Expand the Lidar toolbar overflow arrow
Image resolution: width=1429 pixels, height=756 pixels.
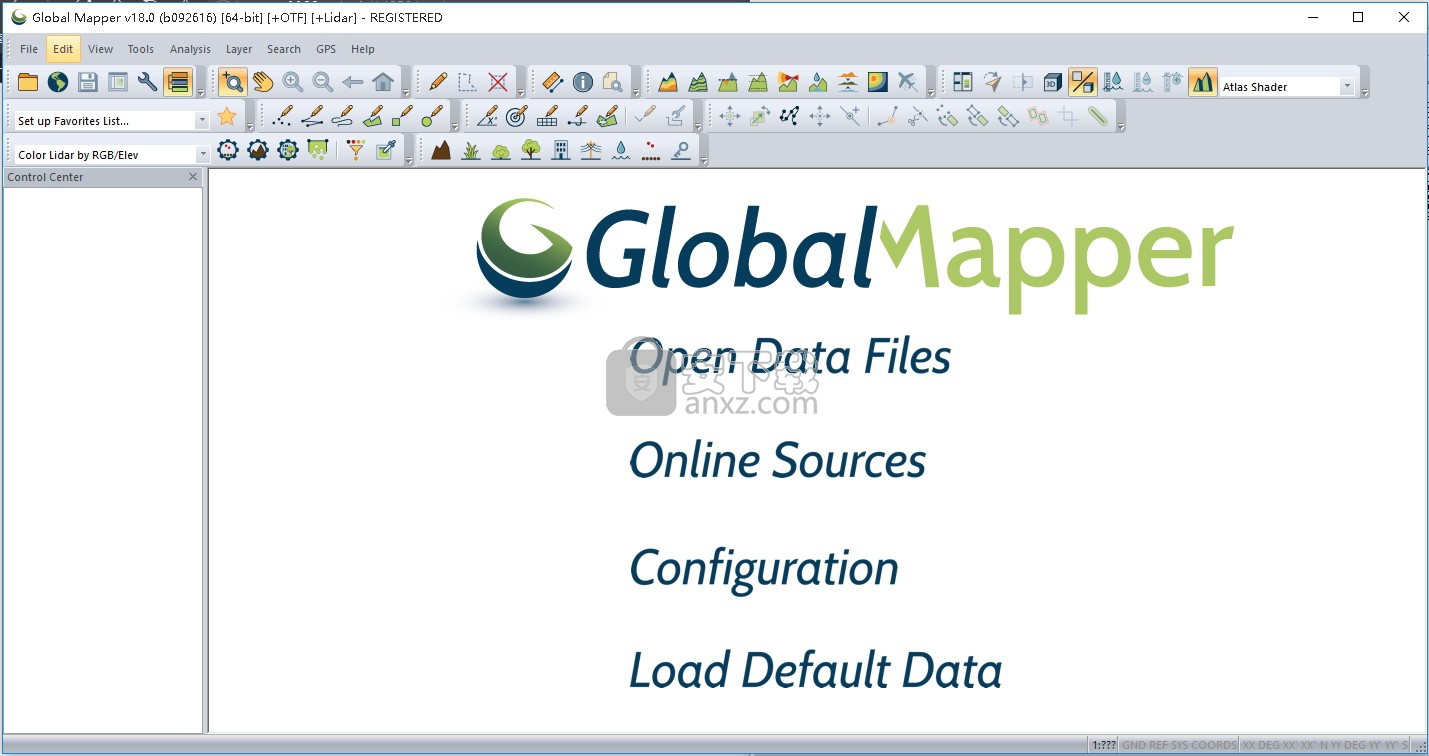click(x=410, y=161)
